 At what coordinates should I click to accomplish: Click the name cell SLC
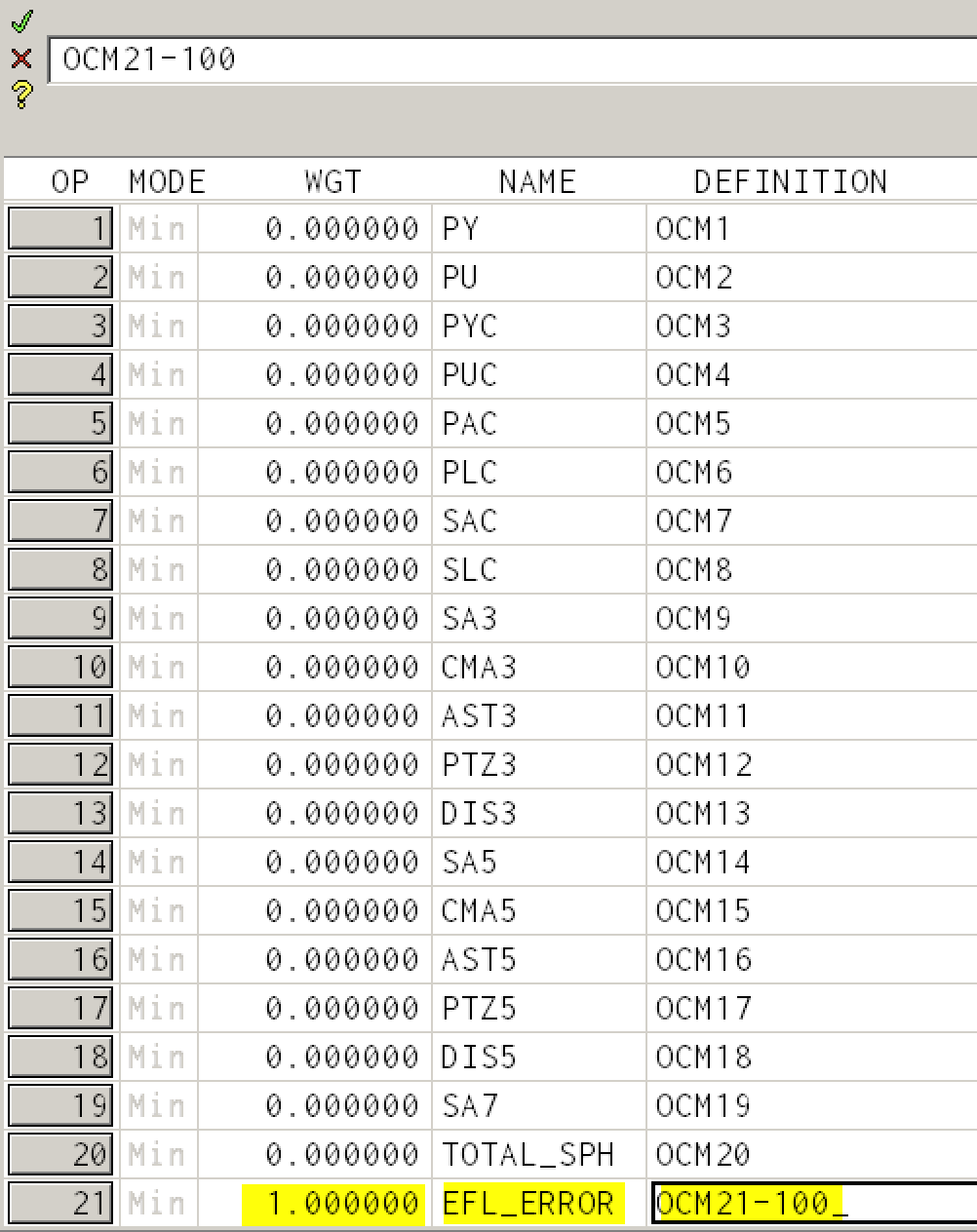point(539,569)
